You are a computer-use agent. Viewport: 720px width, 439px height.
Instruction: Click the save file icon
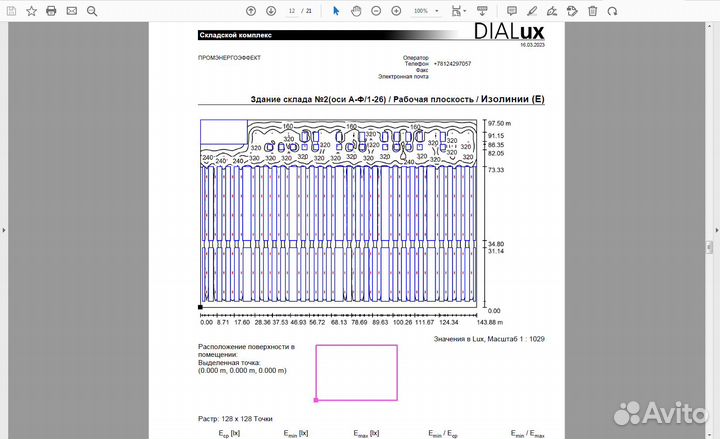pos(11,11)
